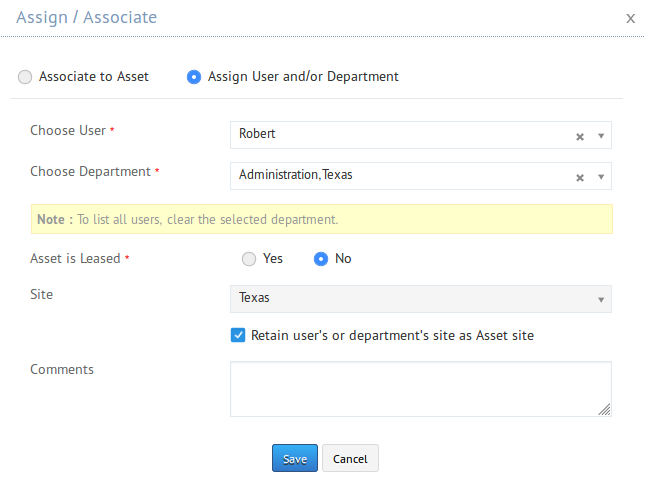Click into the Comments text area
This screenshot has height=486, width=645.
(x=420, y=388)
